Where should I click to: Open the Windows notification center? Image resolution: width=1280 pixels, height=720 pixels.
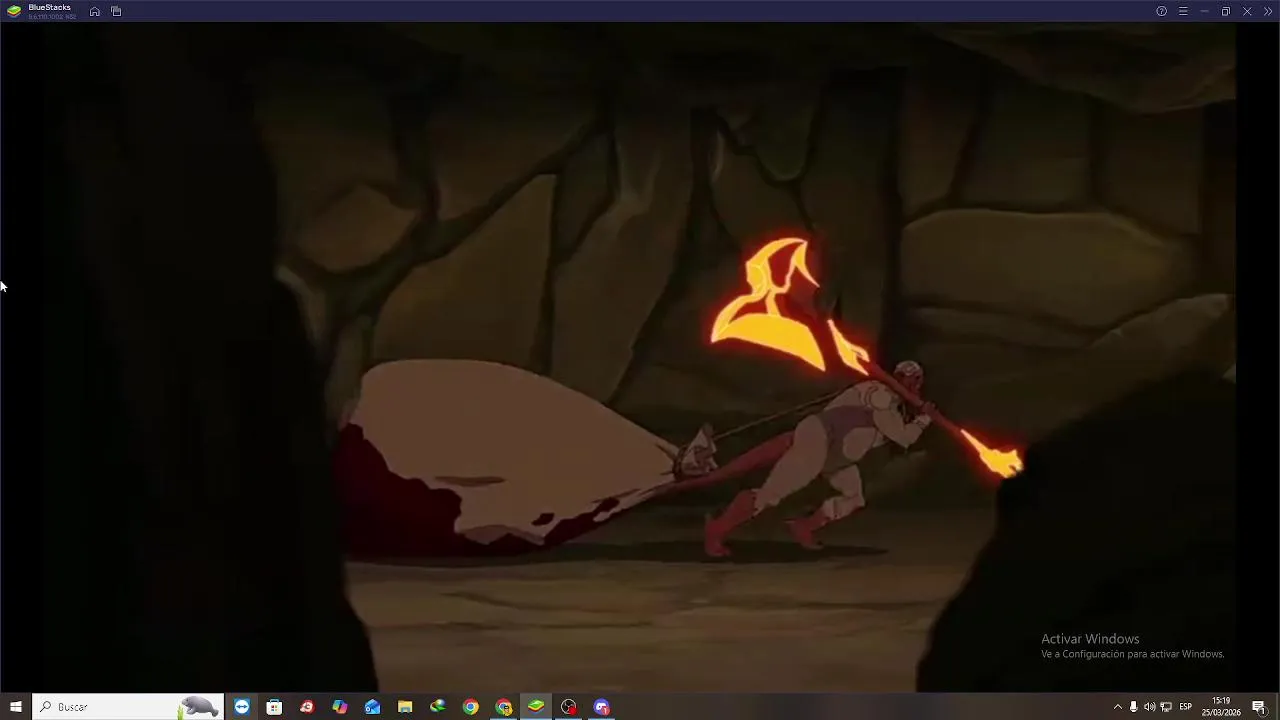tap(1259, 707)
